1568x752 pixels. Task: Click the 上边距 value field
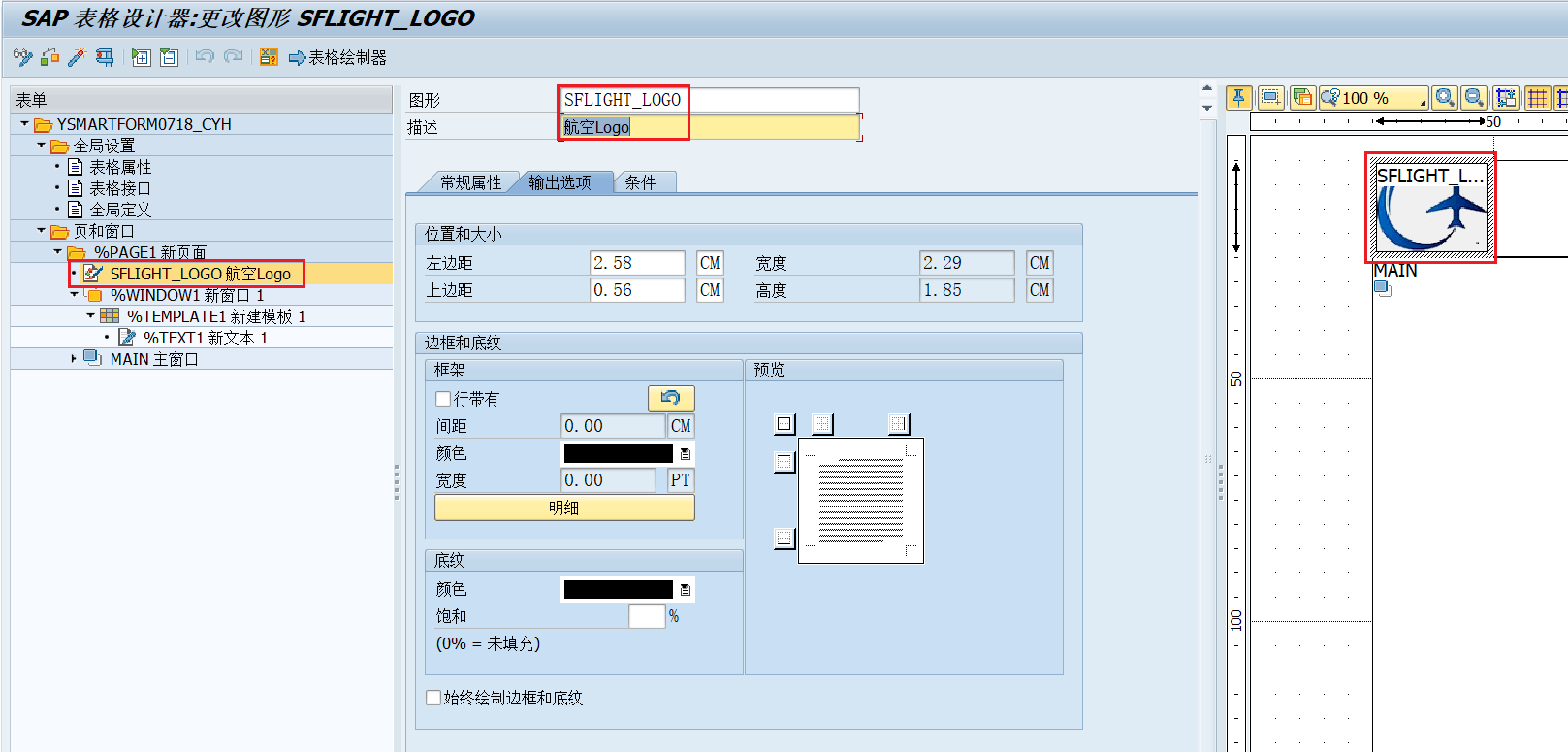(x=637, y=290)
